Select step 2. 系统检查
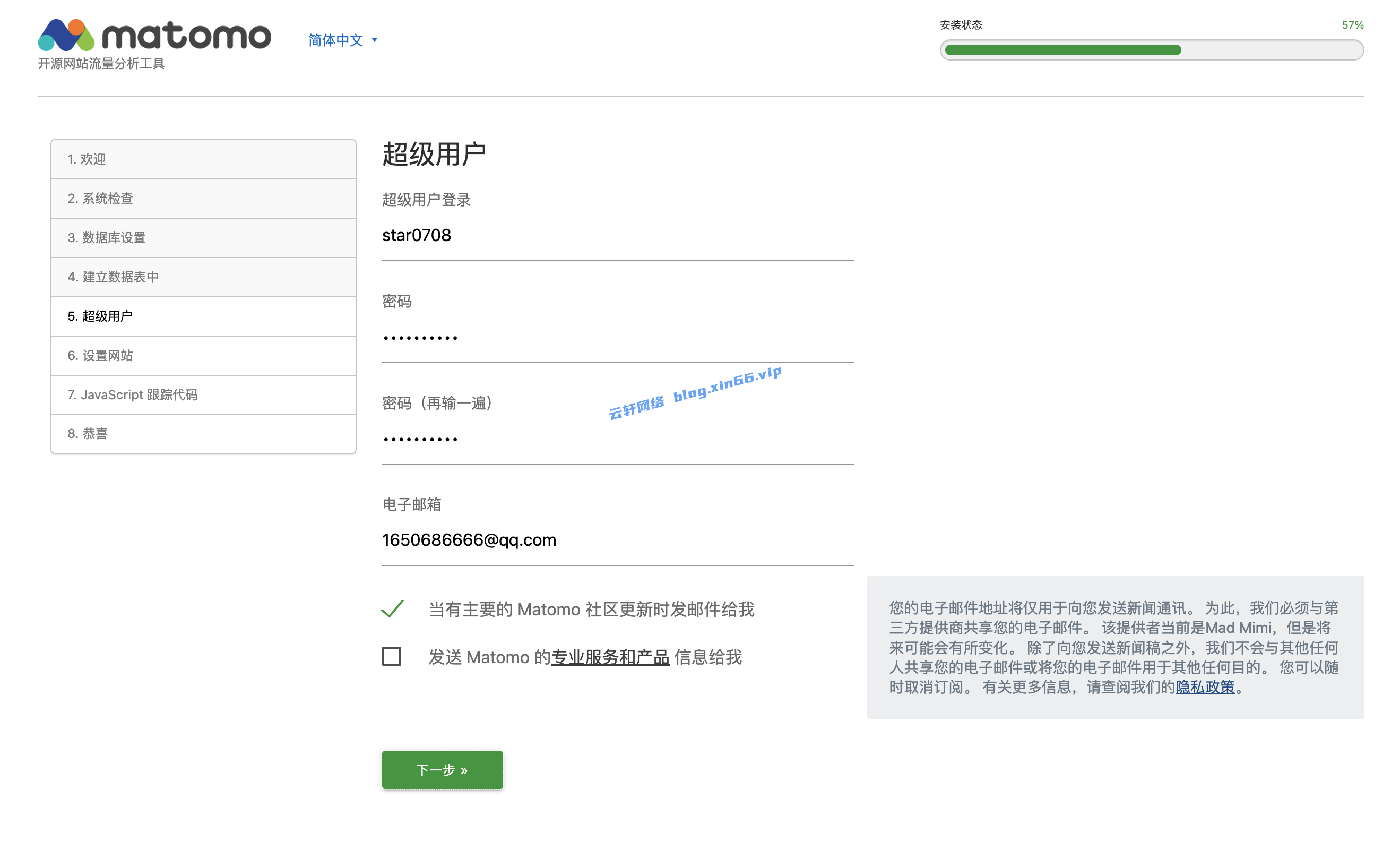 (203, 199)
